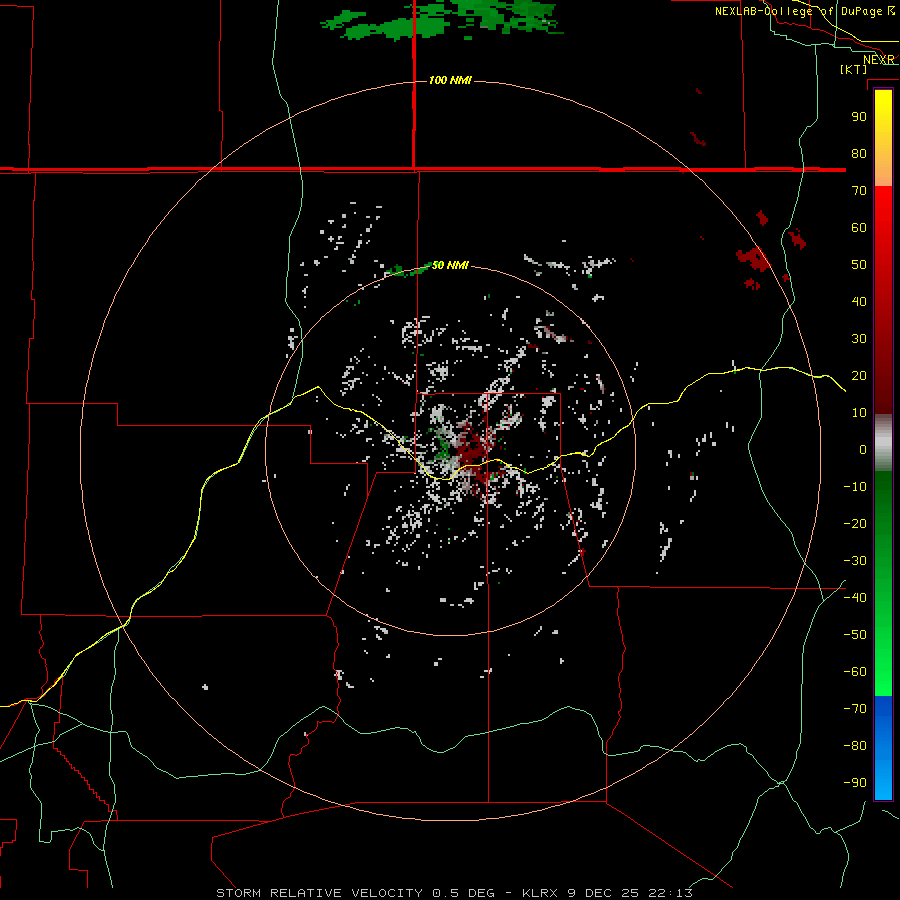
Task: Click the -90 value on velocity scale
Action: click(855, 783)
